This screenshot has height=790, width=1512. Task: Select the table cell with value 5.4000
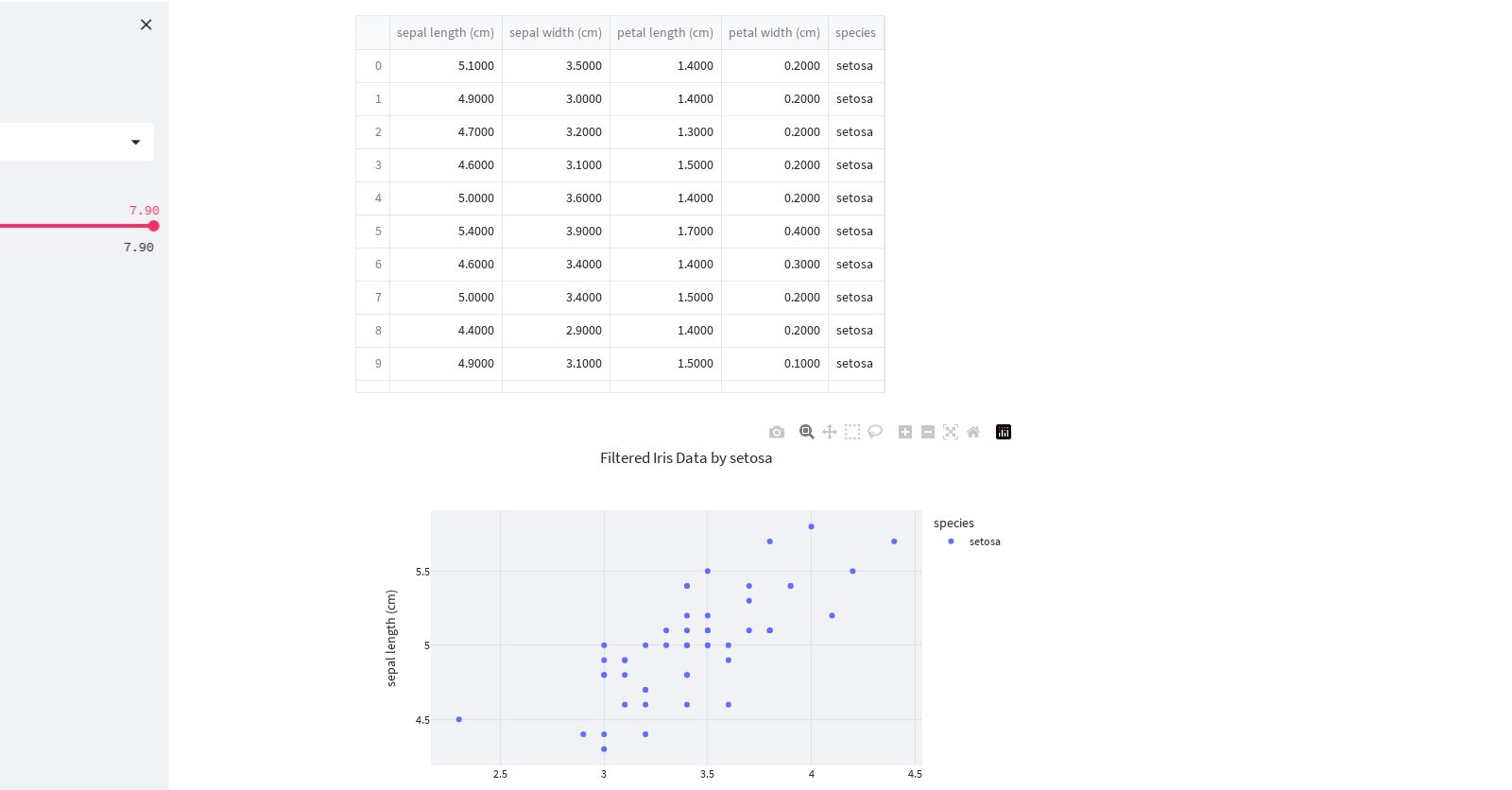[x=475, y=231]
